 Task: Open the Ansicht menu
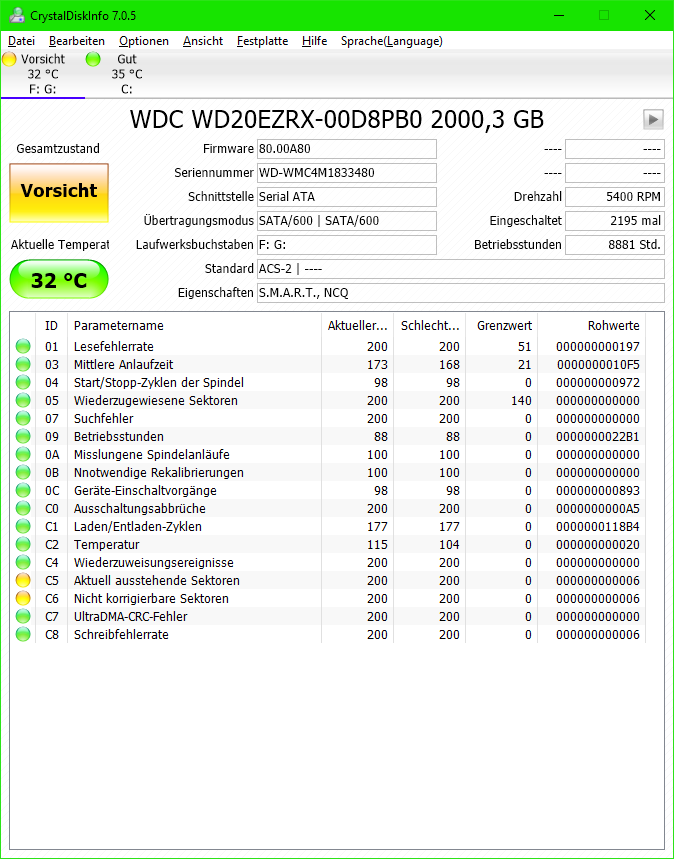click(x=203, y=41)
